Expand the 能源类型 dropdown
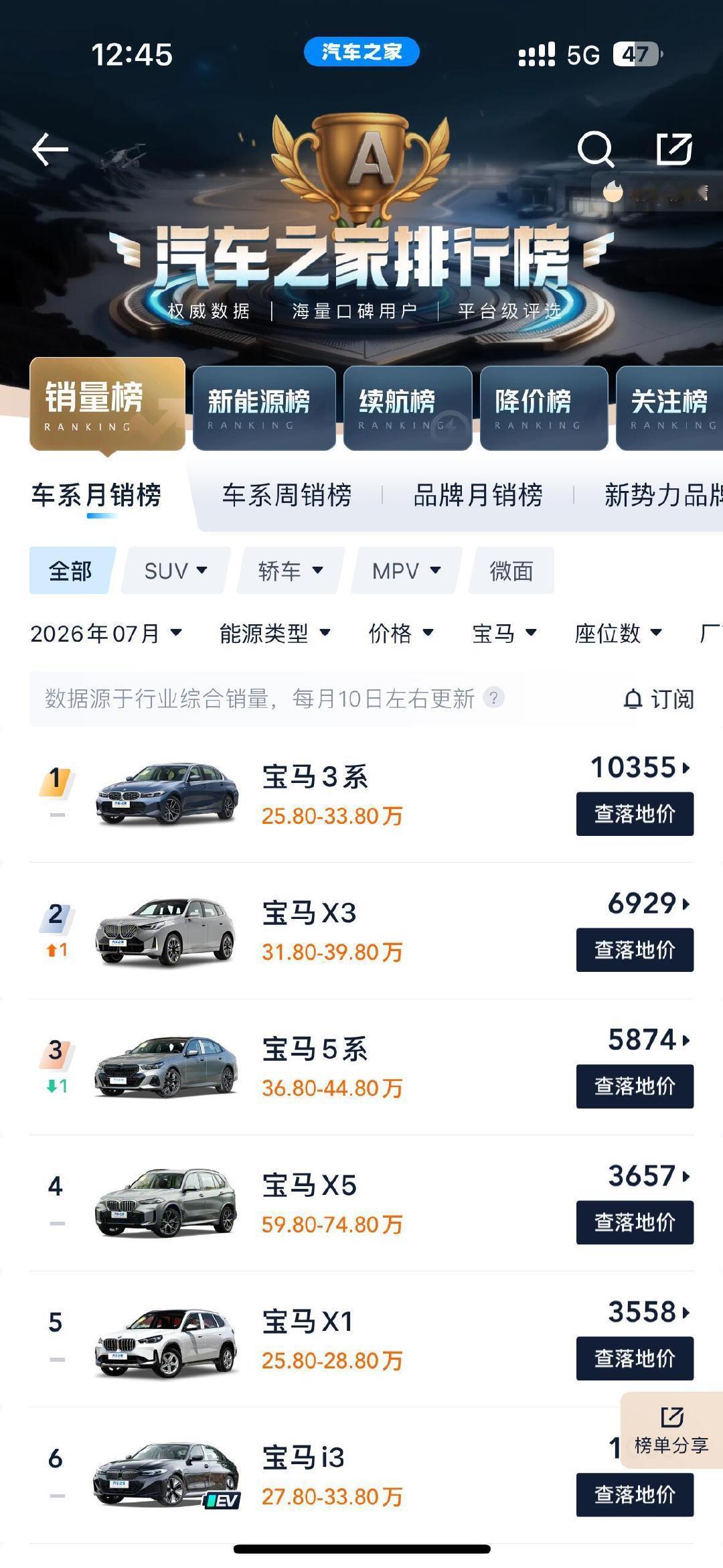The image size is (723, 1568). pyautogui.click(x=274, y=633)
